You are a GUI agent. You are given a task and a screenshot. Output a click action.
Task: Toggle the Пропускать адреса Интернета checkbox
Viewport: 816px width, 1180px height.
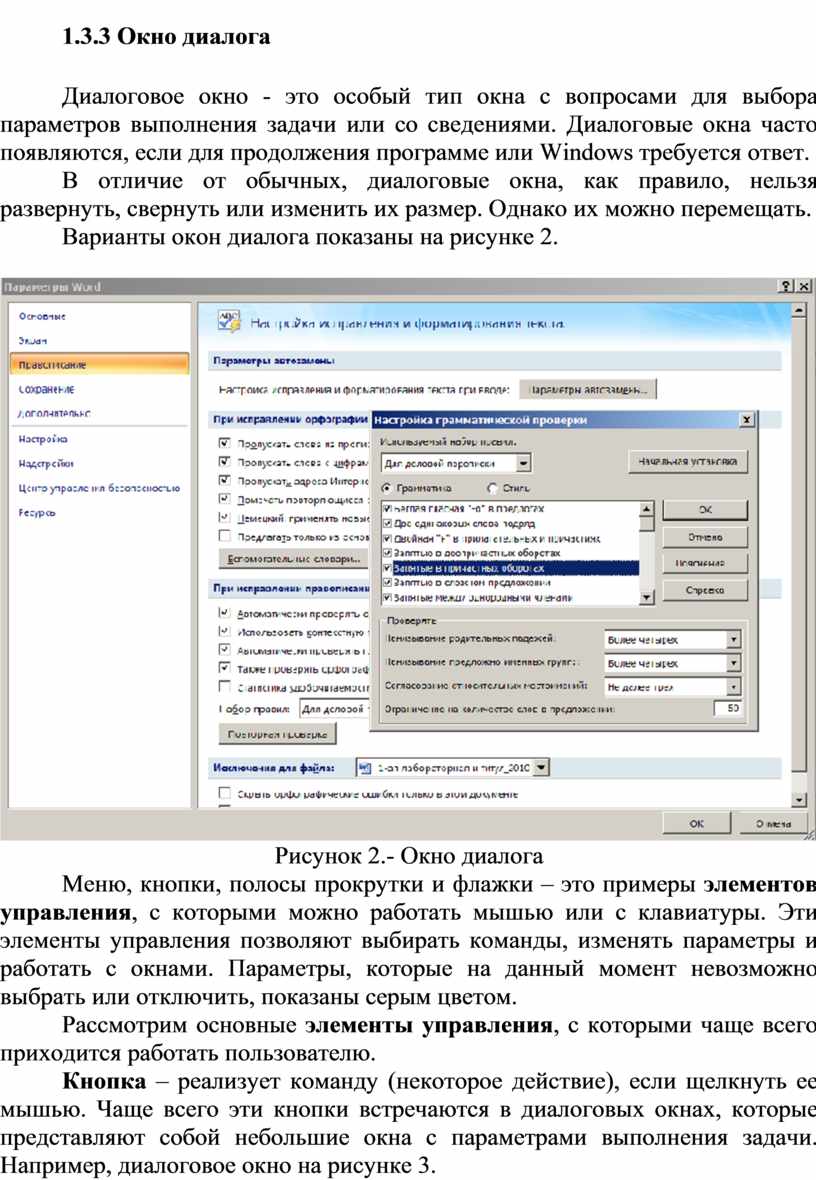click(x=224, y=480)
